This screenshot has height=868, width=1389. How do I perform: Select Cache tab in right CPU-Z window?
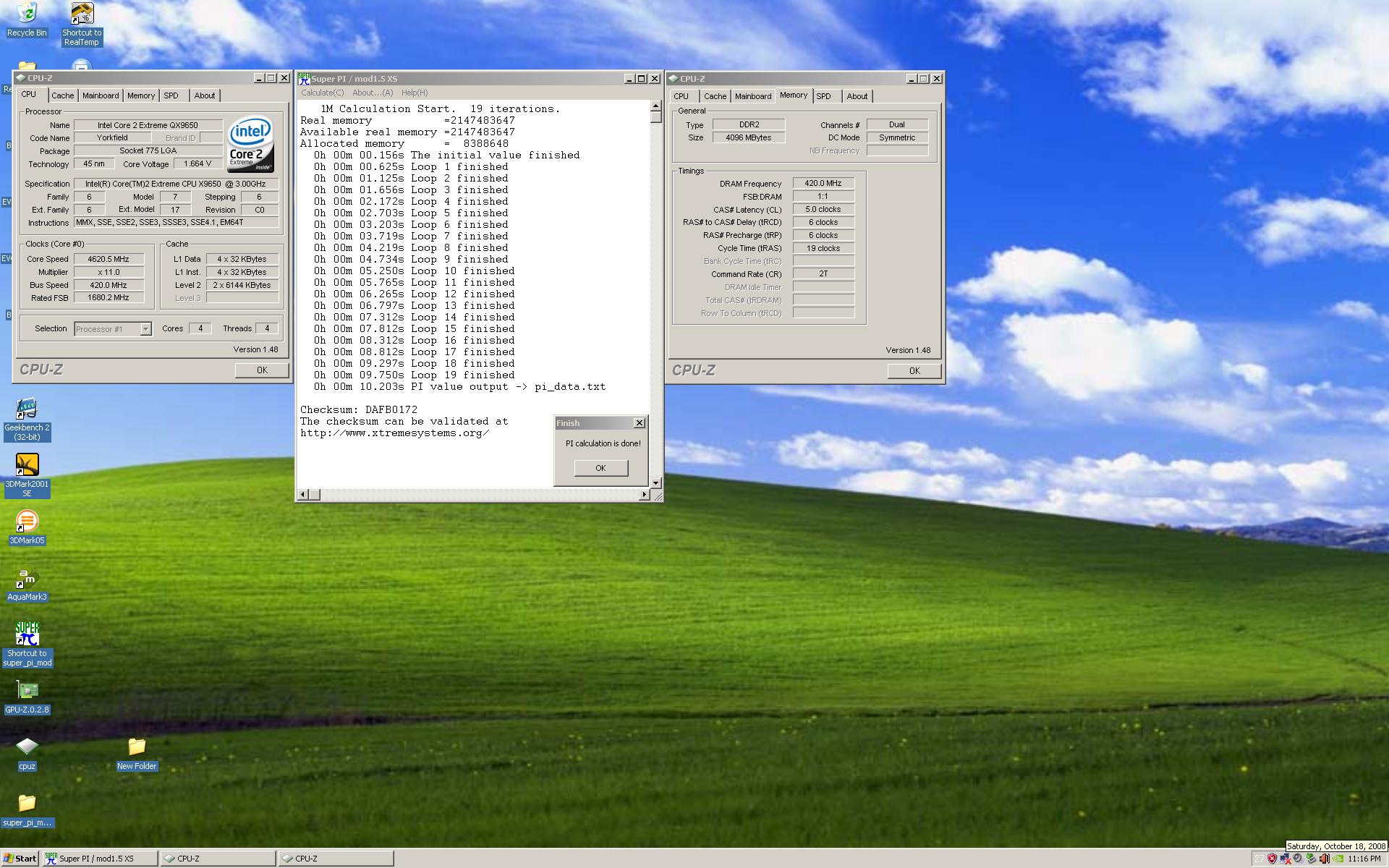coord(715,96)
